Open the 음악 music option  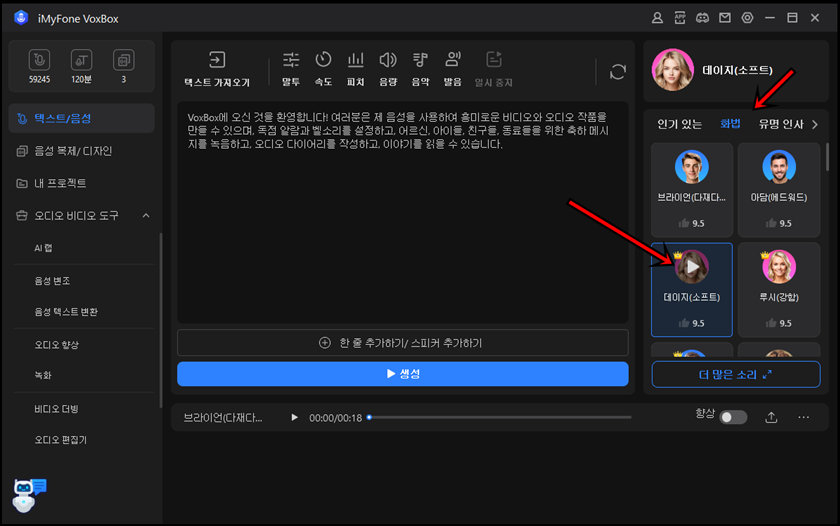[x=420, y=69]
